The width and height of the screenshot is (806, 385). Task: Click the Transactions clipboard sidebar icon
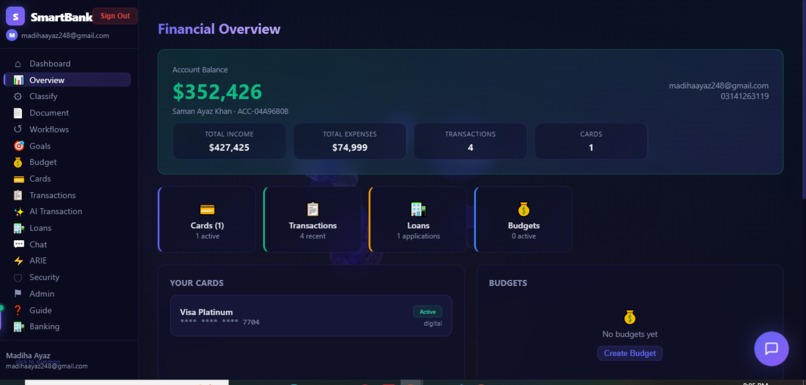(x=19, y=195)
